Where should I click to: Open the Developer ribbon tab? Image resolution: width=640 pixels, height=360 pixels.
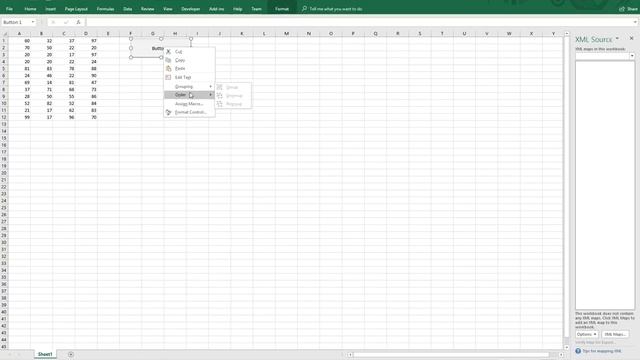[x=191, y=9]
